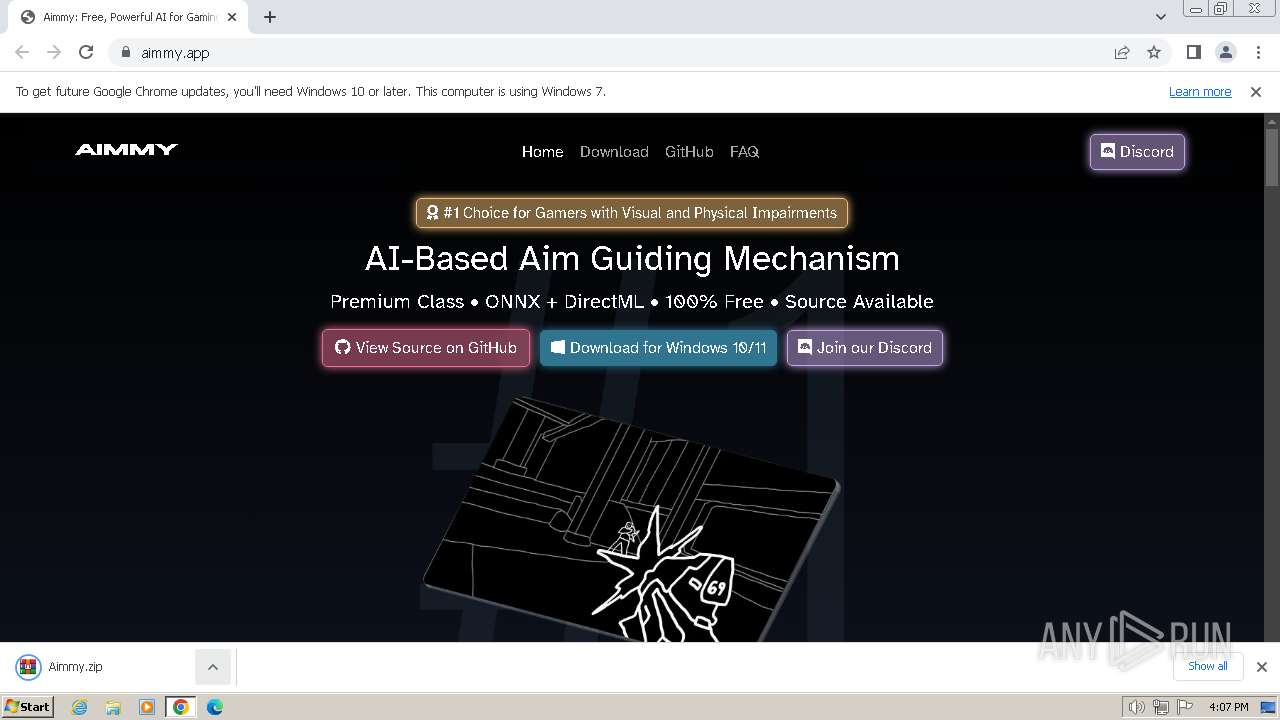The height and width of the screenshot is (720, 1280).
Task: Click the scrollbar up arrow
Action: point(1272,121)
